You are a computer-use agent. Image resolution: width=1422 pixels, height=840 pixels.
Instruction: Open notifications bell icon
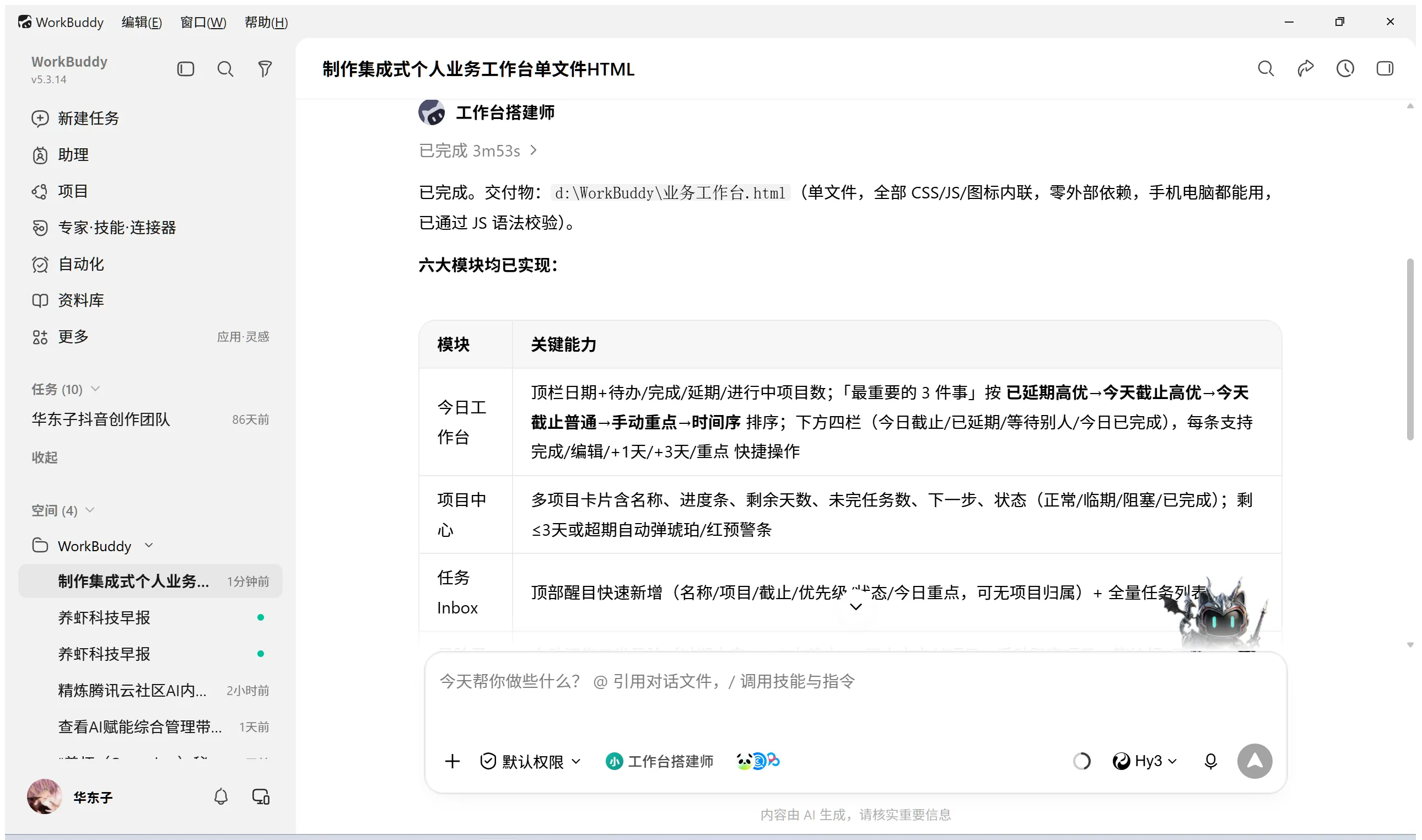tap(220, 797)
